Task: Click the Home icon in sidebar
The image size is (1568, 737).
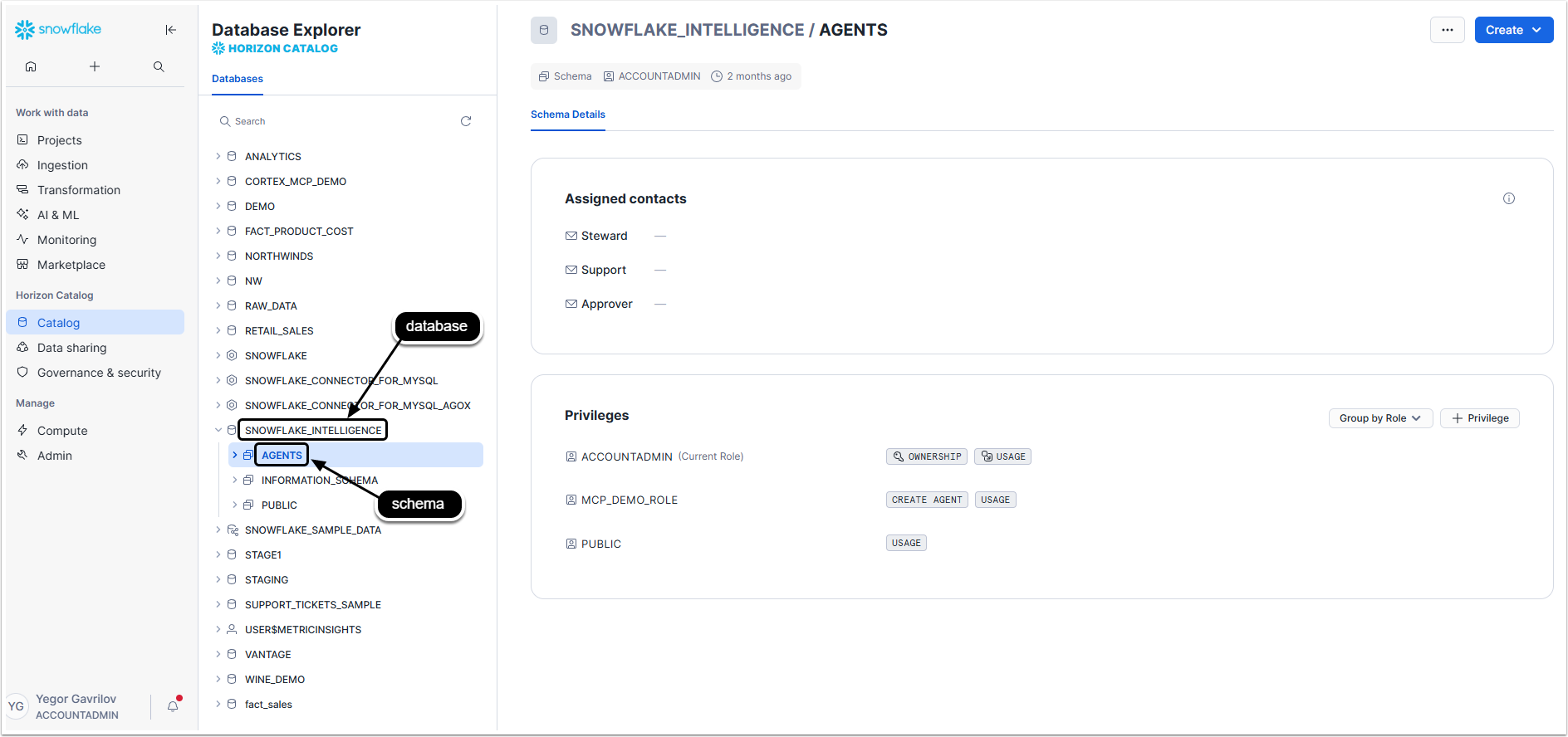Action: (x=31, y=66)
